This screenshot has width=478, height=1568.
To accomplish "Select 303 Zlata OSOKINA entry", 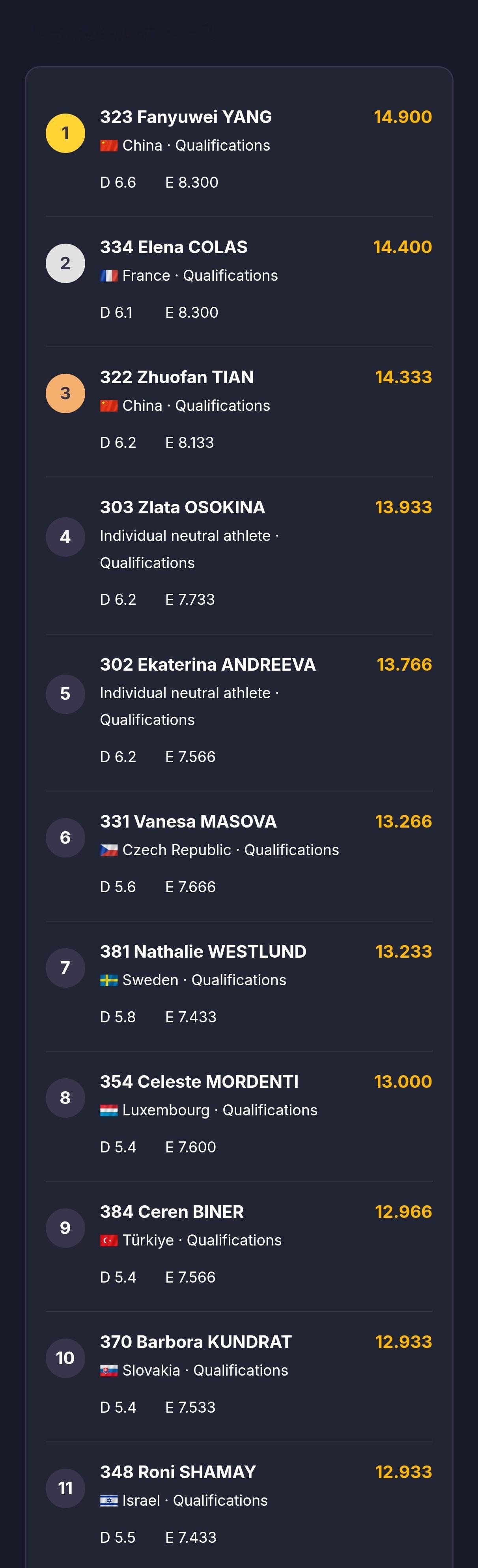I will pos(182,507).
